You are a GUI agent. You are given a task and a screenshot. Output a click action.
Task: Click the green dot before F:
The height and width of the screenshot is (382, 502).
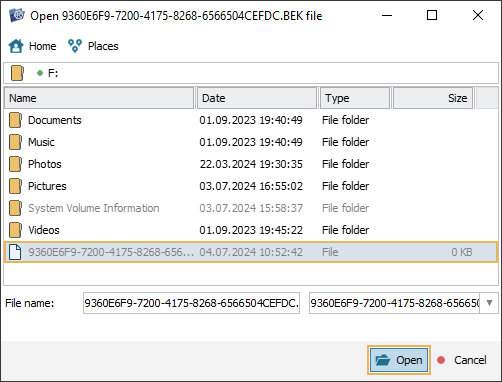coord(40,73)
